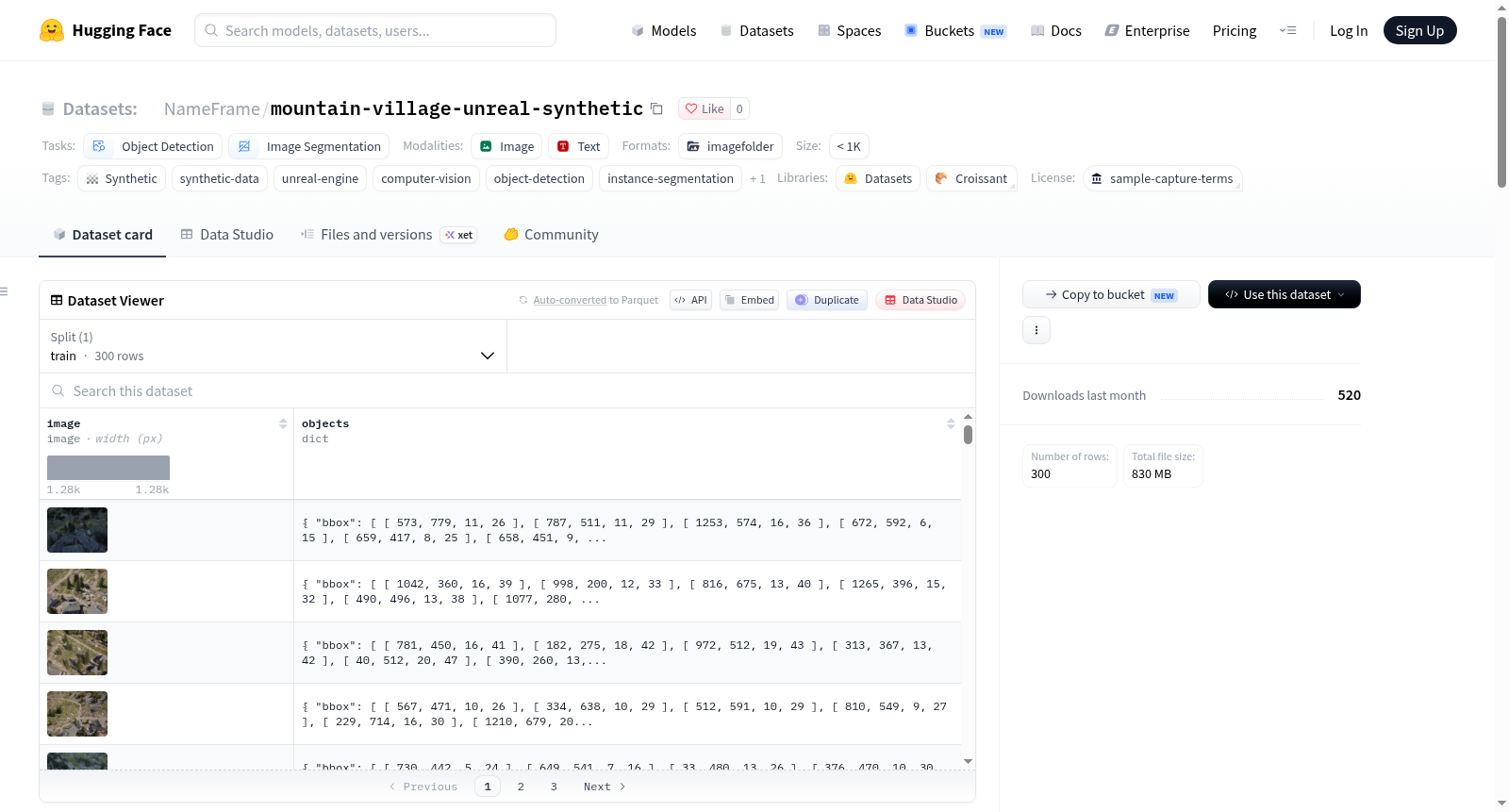
Task: Open first row dark mountain village thumbnail
Action: 77,530
